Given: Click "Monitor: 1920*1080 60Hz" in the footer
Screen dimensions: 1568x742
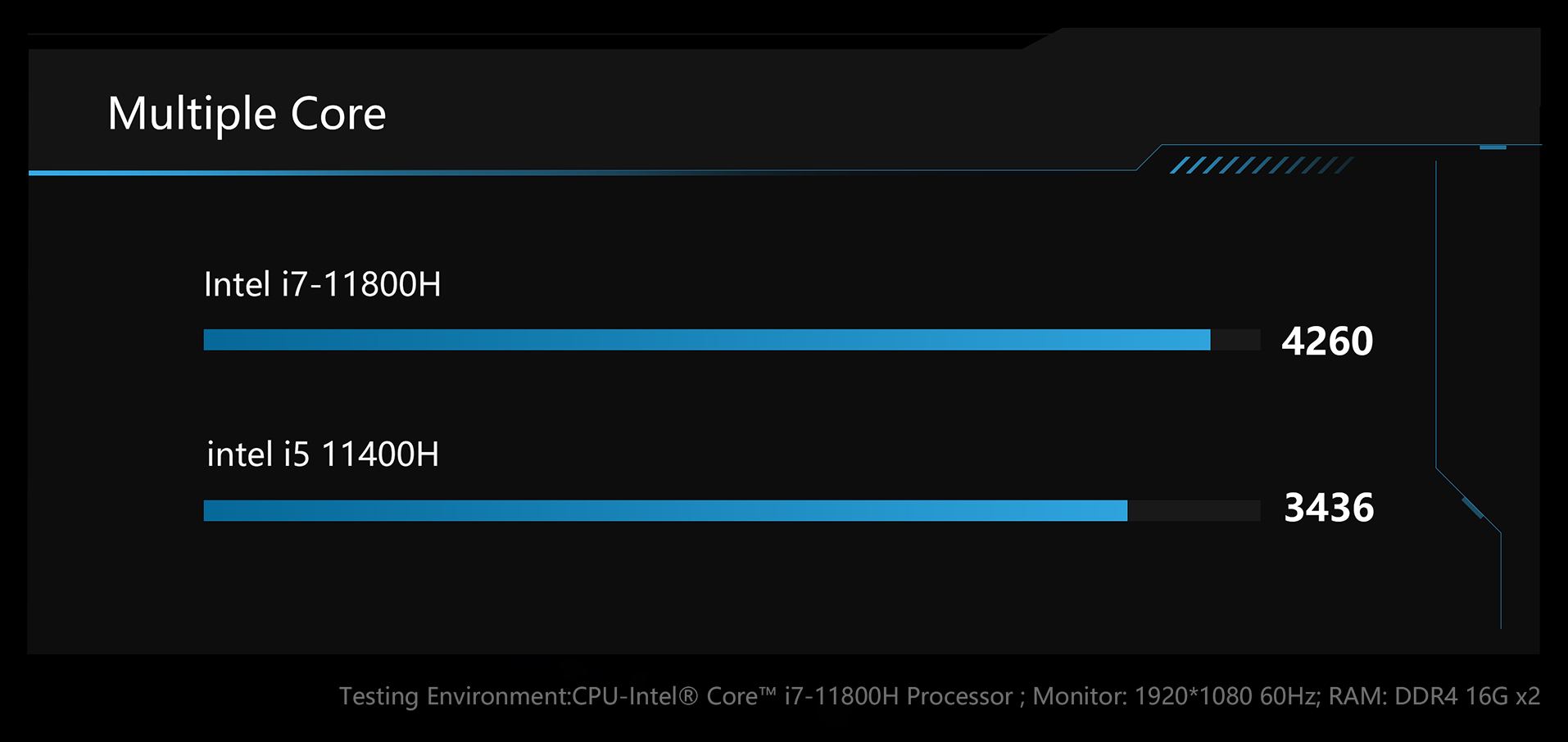Looking at the screenshot, I should click(x=1176, y=696).
